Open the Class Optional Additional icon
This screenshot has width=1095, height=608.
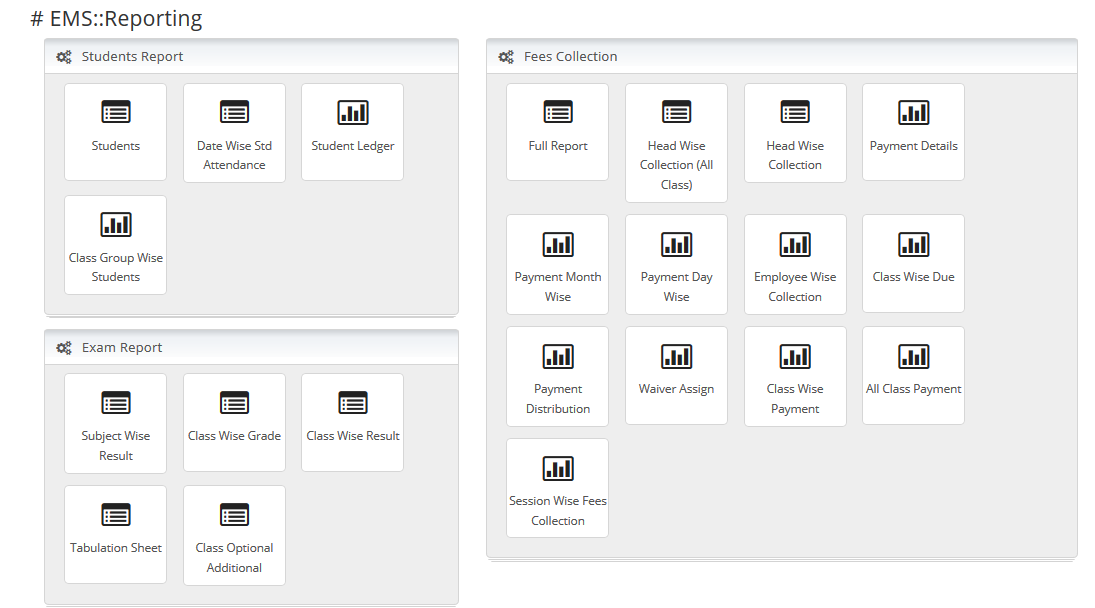click(234, 515)
